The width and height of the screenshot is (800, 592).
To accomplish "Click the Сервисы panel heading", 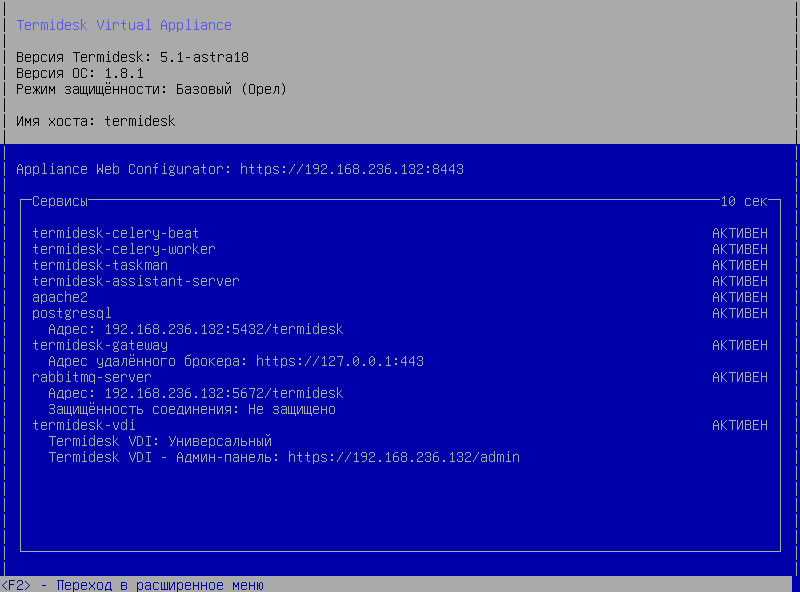I will [60, 201].
